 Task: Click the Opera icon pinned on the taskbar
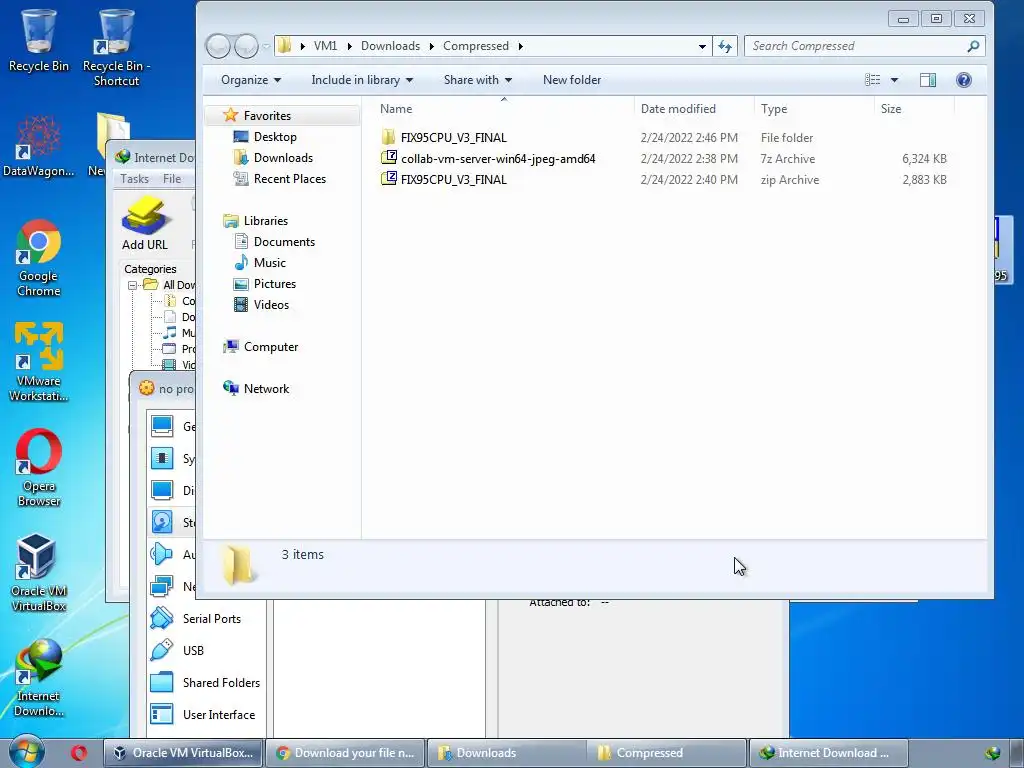tap(79, 753)
